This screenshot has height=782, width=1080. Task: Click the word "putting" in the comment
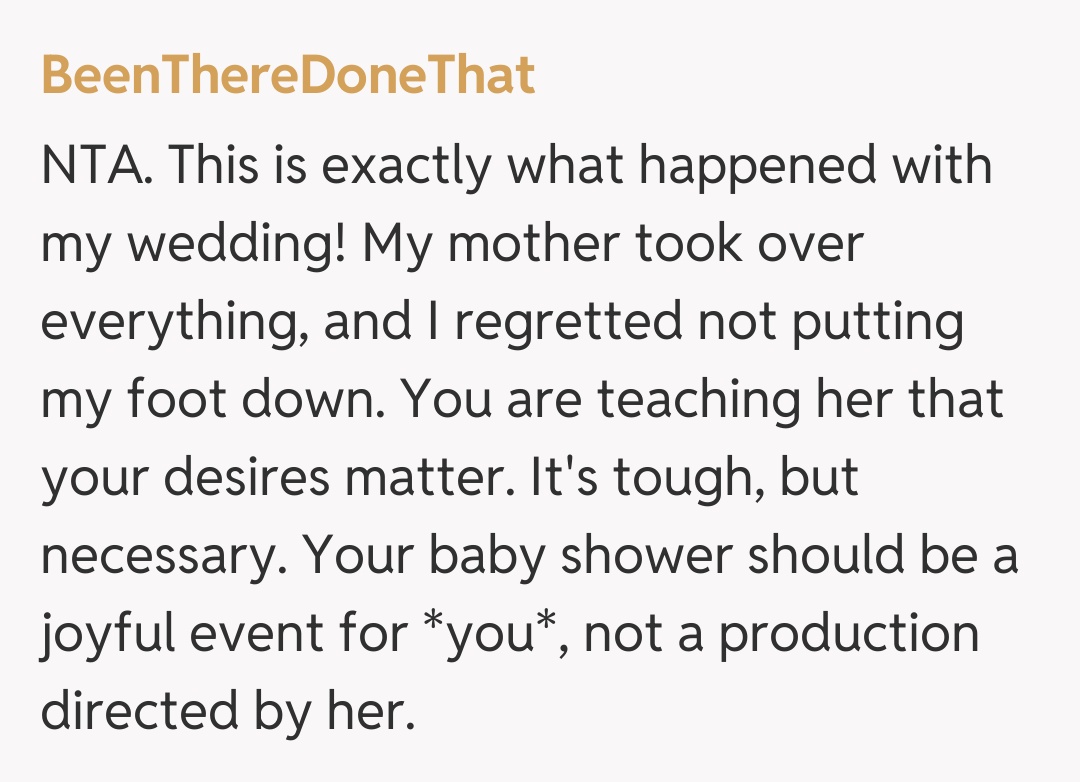(x=876, y=323)
